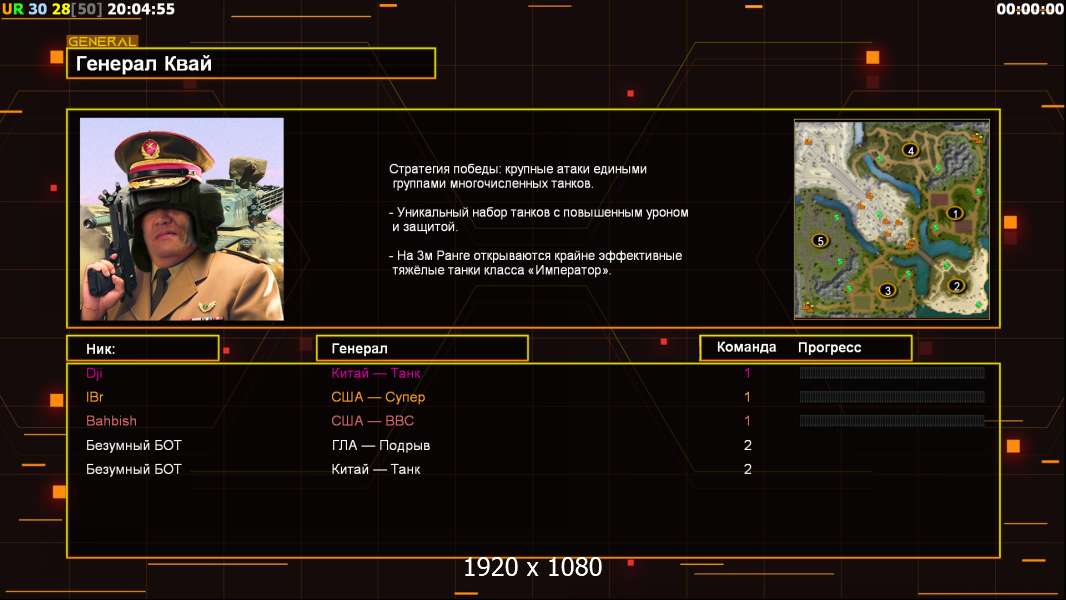Pick start position 3 on the map
This screenshot has height=600, width=1066.
pyautogui.click(x=886, y=290)
